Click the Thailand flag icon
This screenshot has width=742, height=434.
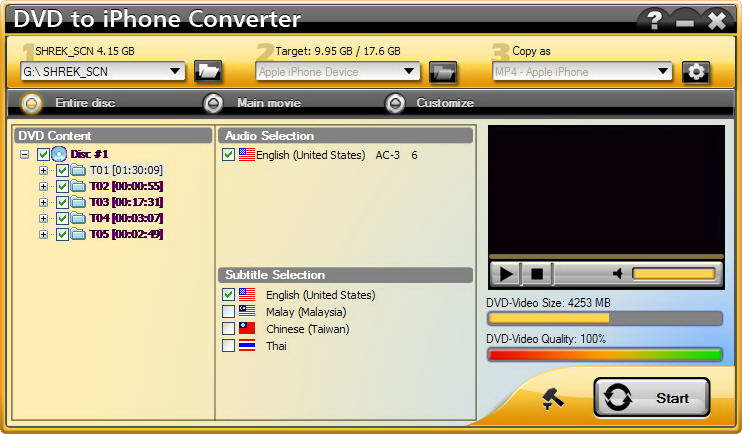[247, 345]
